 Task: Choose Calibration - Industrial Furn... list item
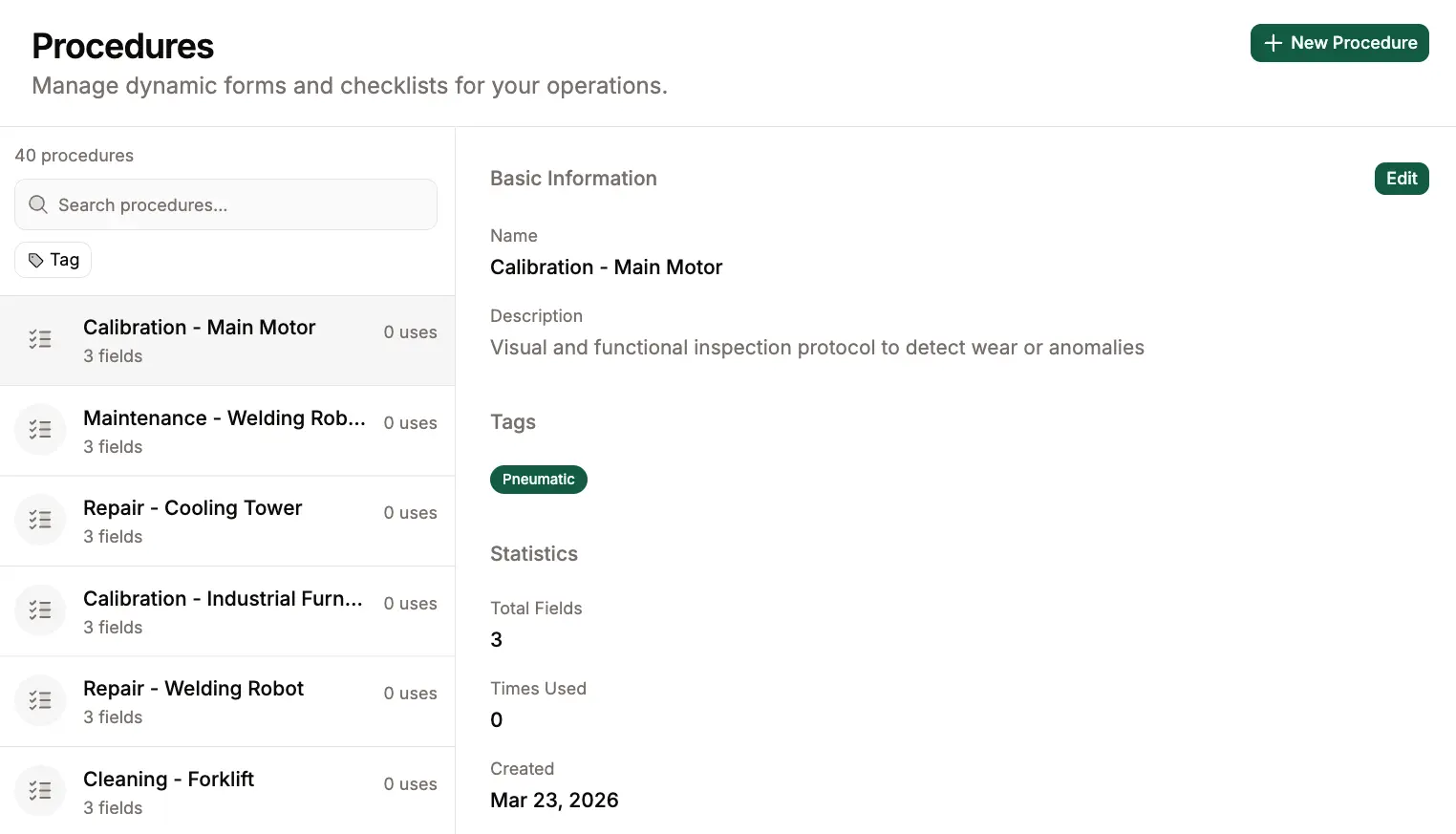pyautogui.click(x=222, y=599)
